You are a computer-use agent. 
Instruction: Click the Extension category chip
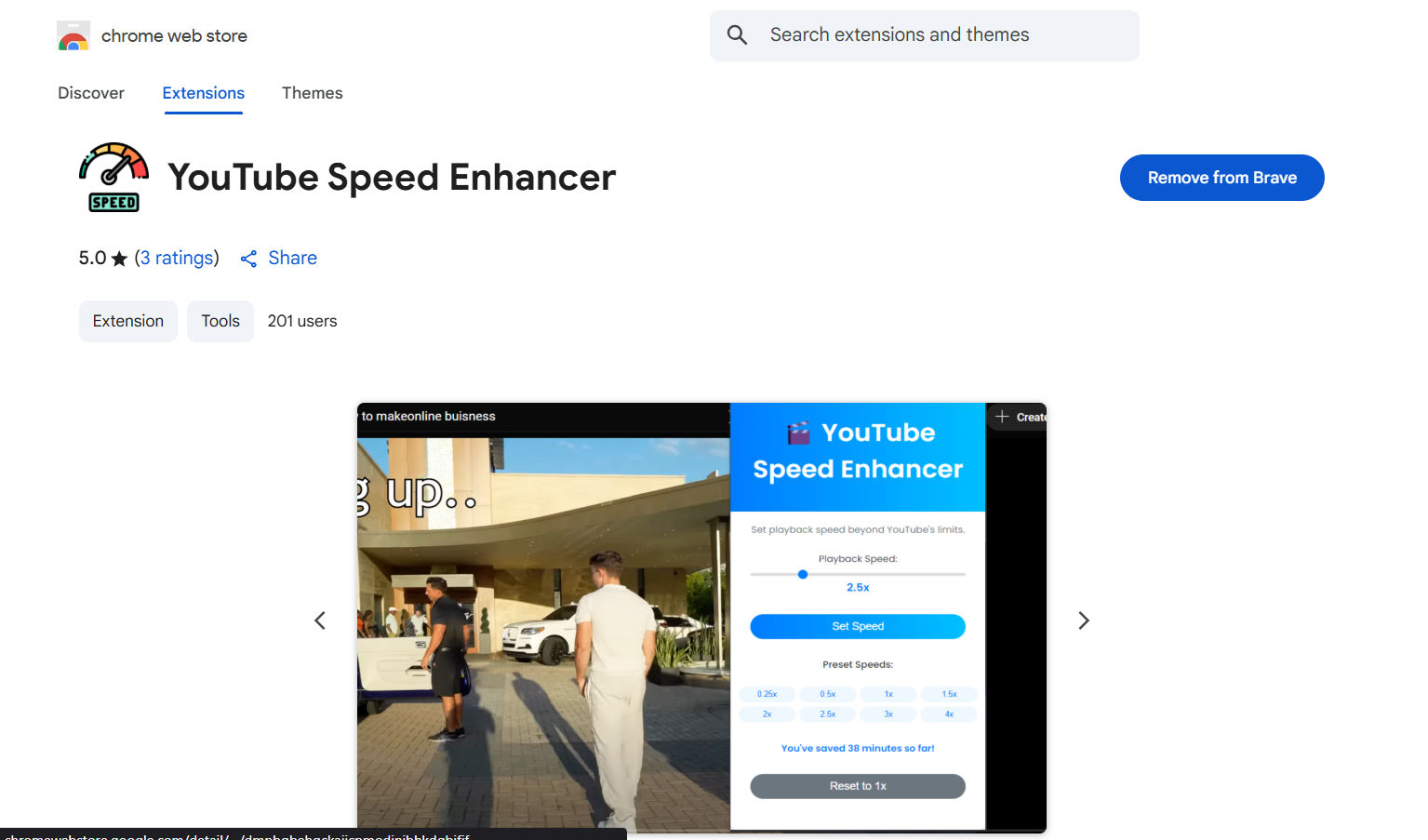[128, 321]
